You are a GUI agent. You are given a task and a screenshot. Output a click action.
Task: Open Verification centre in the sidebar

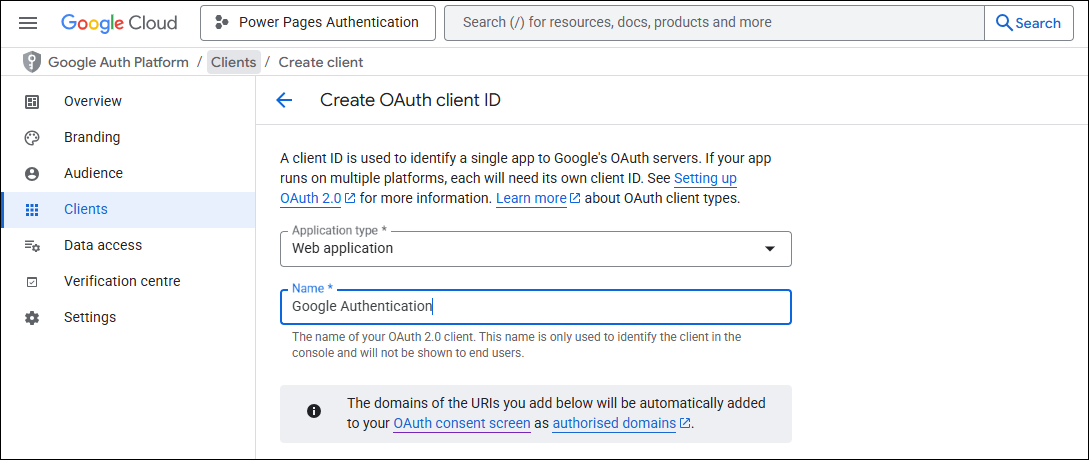(128, 282)
